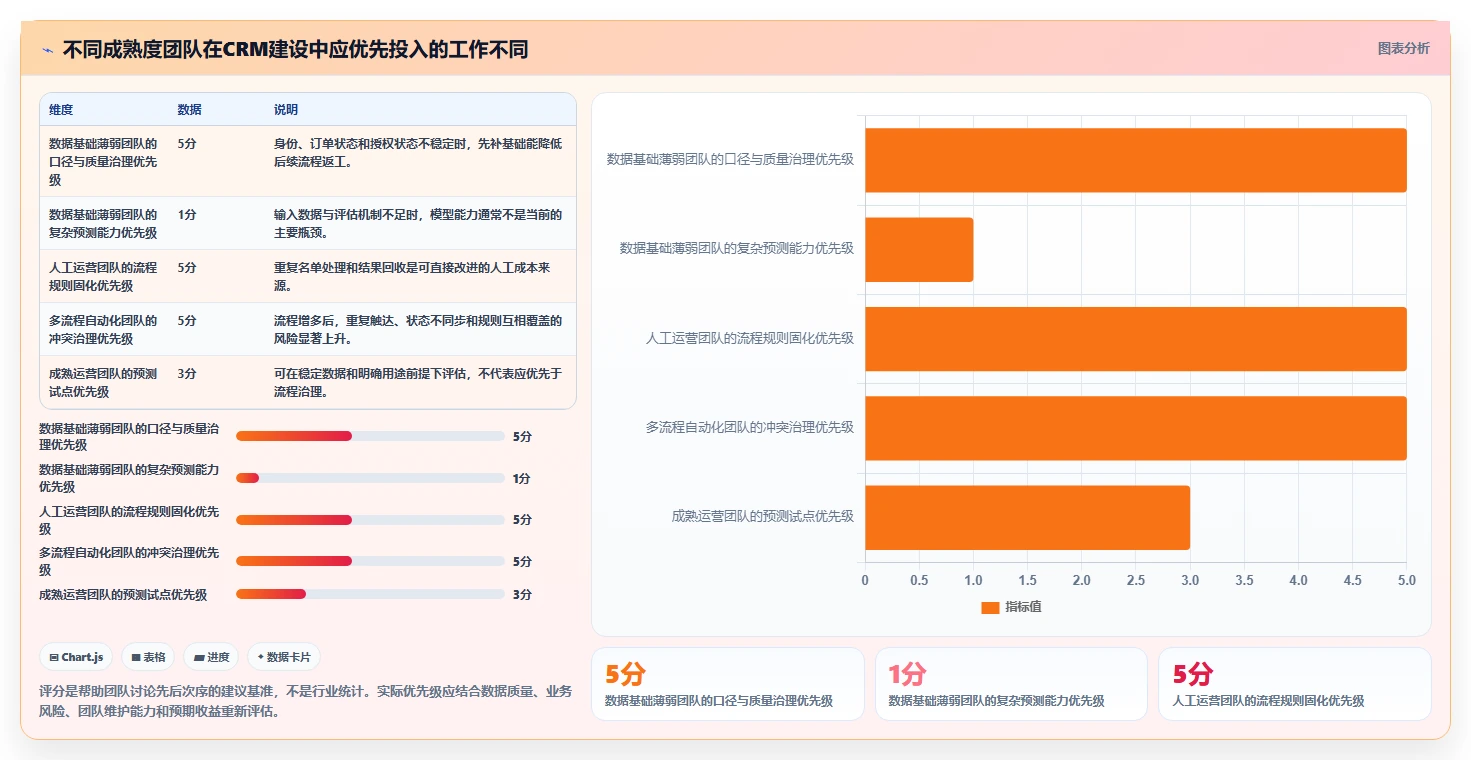1471x760 pixels.
Task: Click description starting 输入数据与评估机制不足时
Action: [x=418, y=224]
